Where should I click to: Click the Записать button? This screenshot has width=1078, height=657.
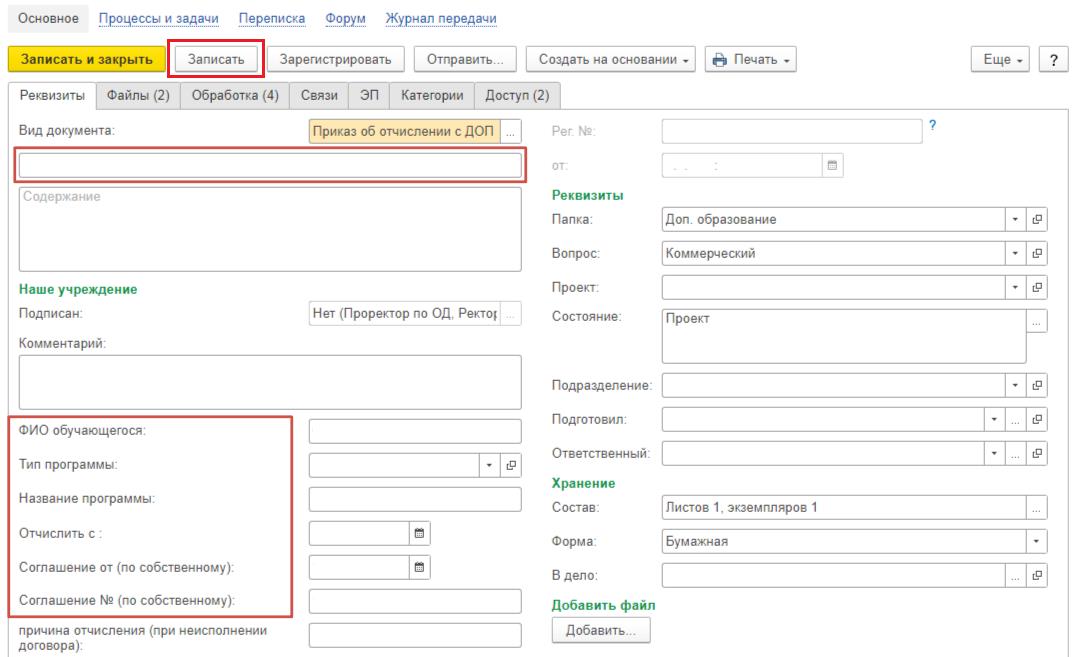216,59
